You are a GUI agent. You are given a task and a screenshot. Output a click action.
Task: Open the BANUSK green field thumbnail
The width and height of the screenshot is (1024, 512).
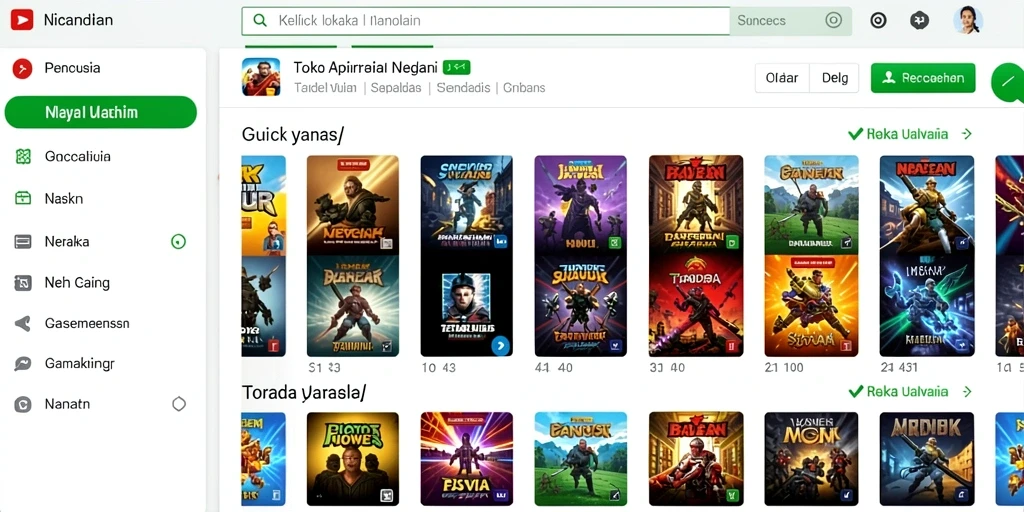pyautogui.click(x=581, y=458)
